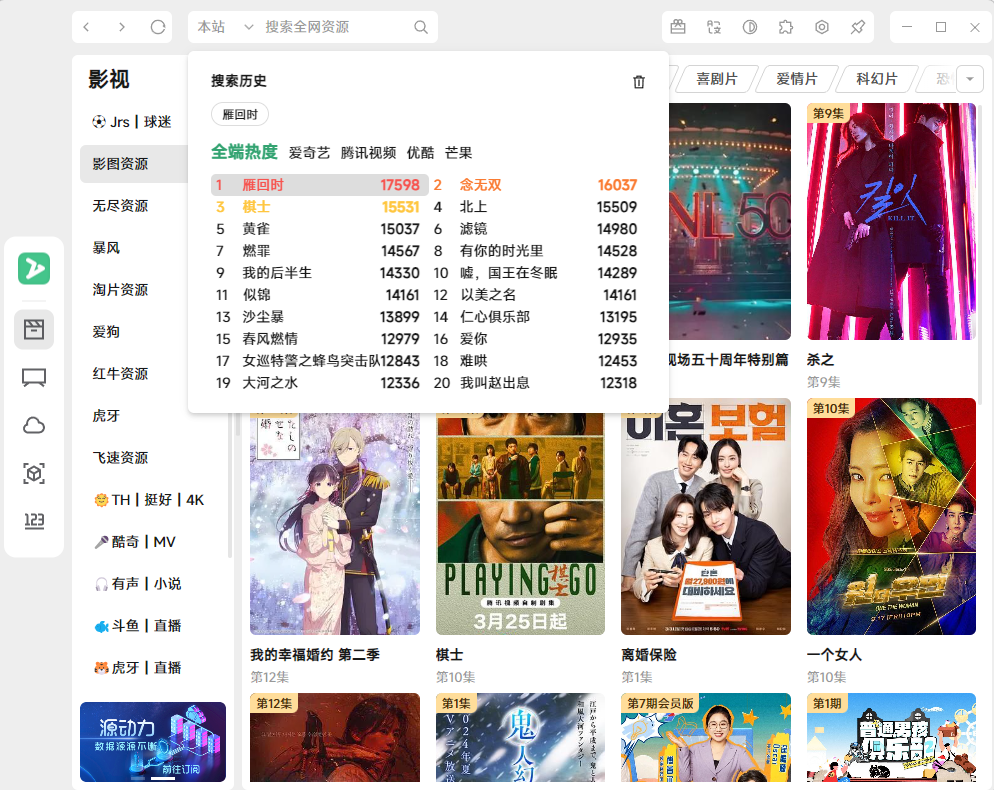Open the 123 sidebar icon
This screenshot has width=994, height=790.
[34, 521]
